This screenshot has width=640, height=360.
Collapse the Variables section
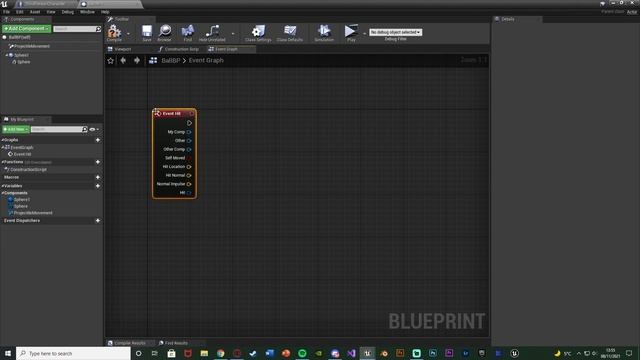(2, 186)
